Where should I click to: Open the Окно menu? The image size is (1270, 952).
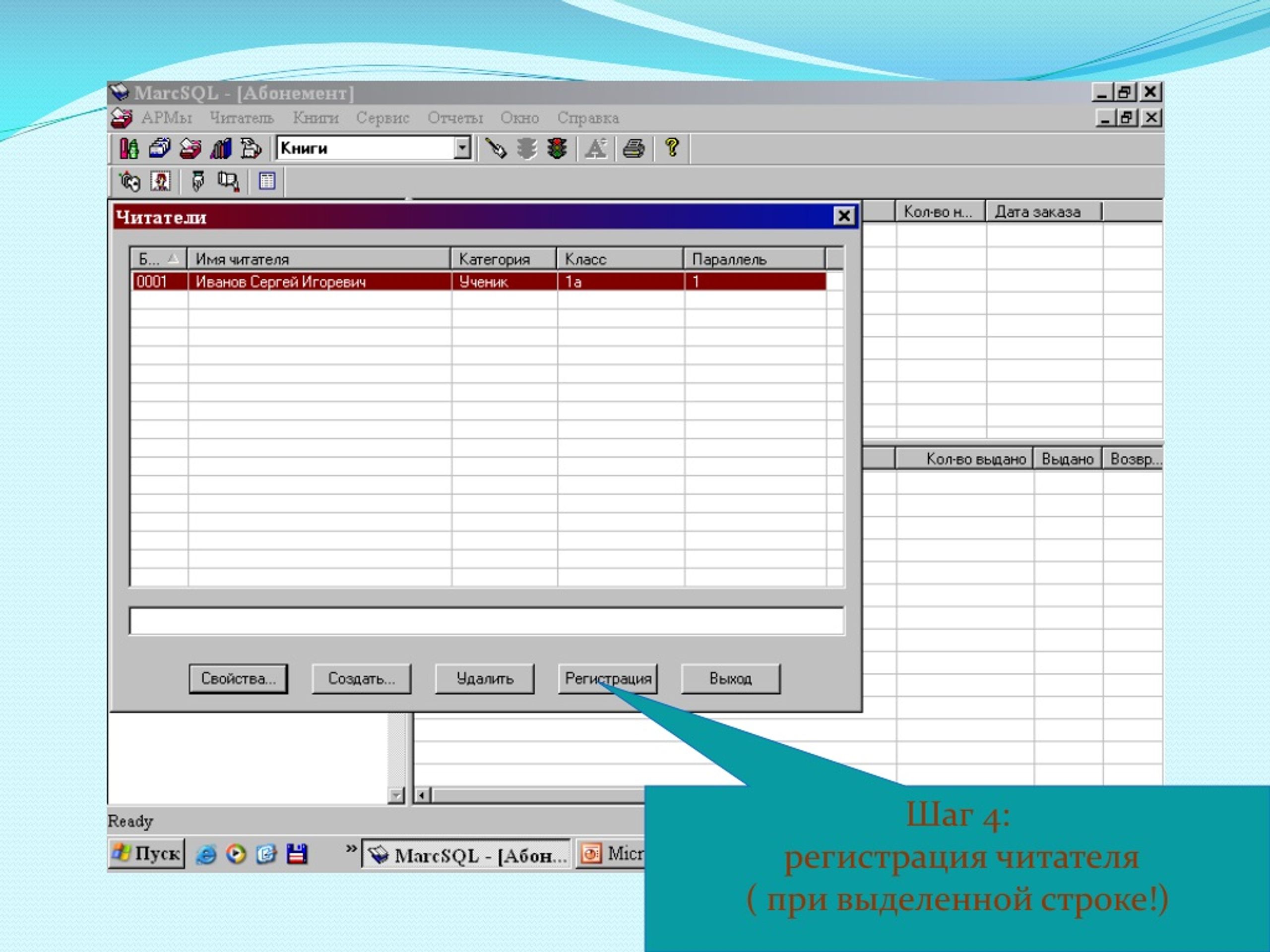(x=519, y=118)
